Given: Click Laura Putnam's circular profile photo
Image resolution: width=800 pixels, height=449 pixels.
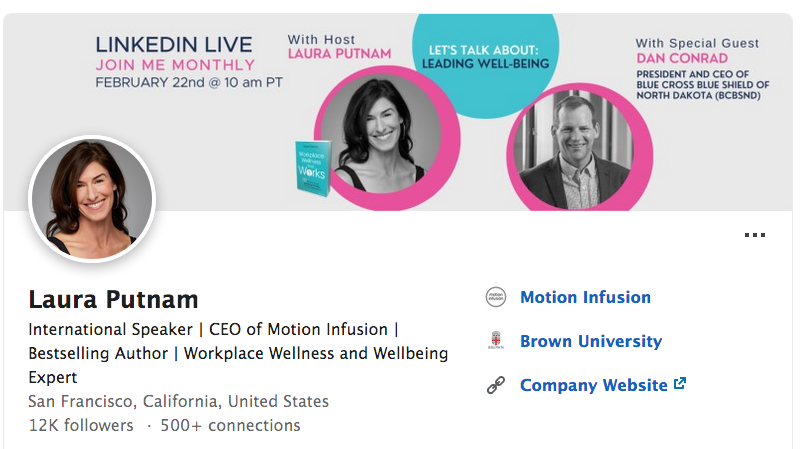Looking at the screenshot, I should [x=92, y=198].
